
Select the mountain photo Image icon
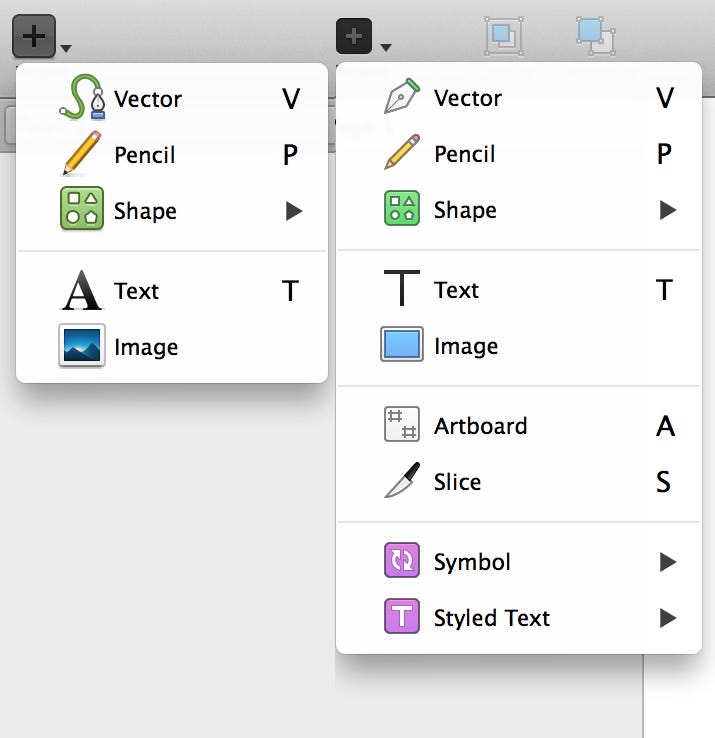click(82, 345)
